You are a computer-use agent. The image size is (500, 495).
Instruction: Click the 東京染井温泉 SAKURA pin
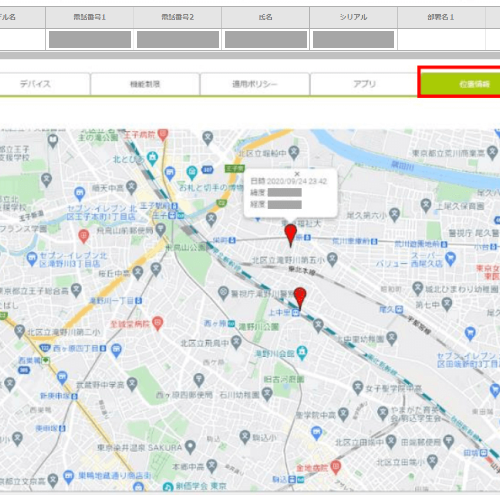pos(190,446)
